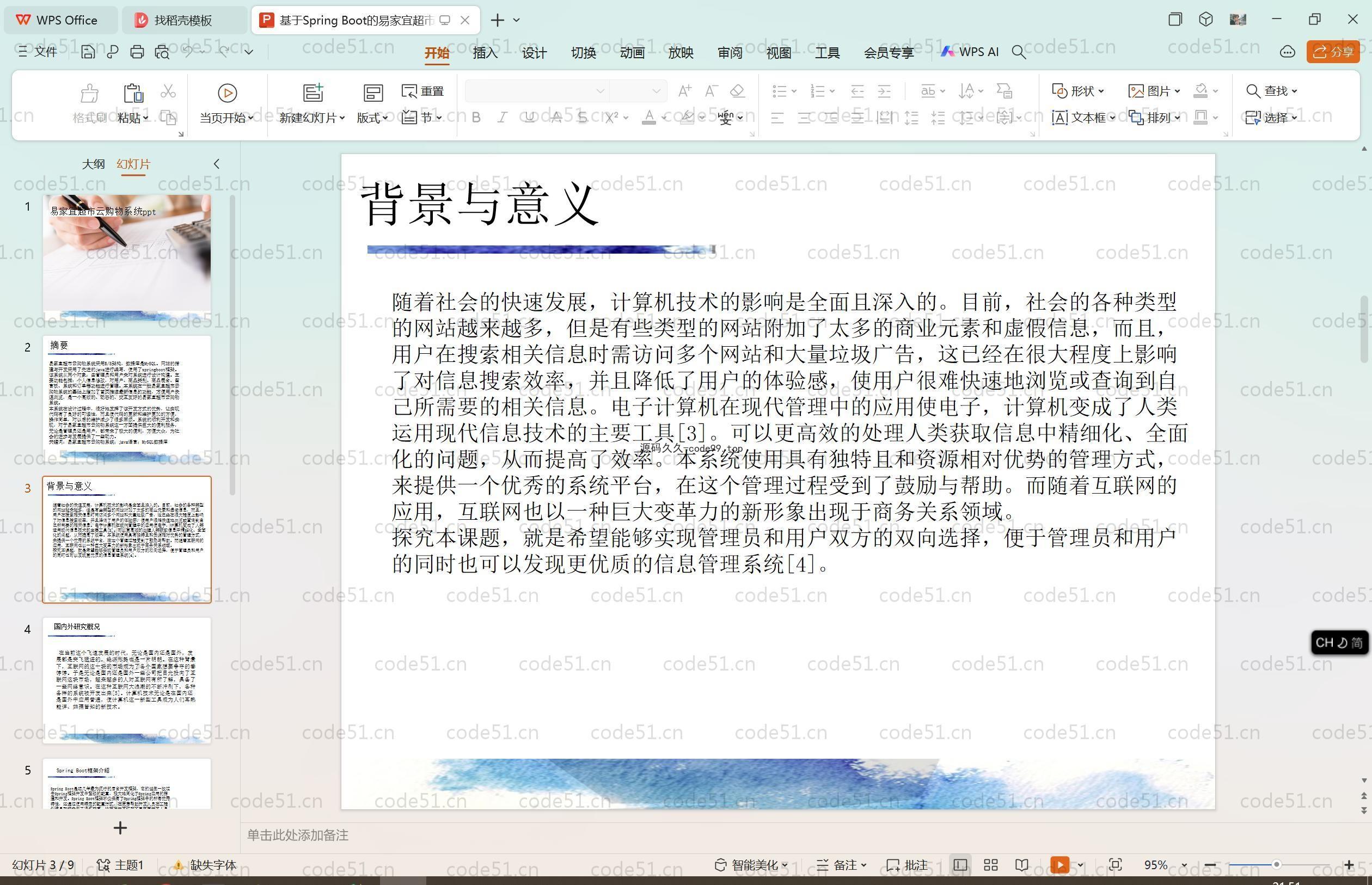Open smart beautify in status bar
Image resolution: width=1372 pixels, height=885 pixels.
tap(751, 865)
